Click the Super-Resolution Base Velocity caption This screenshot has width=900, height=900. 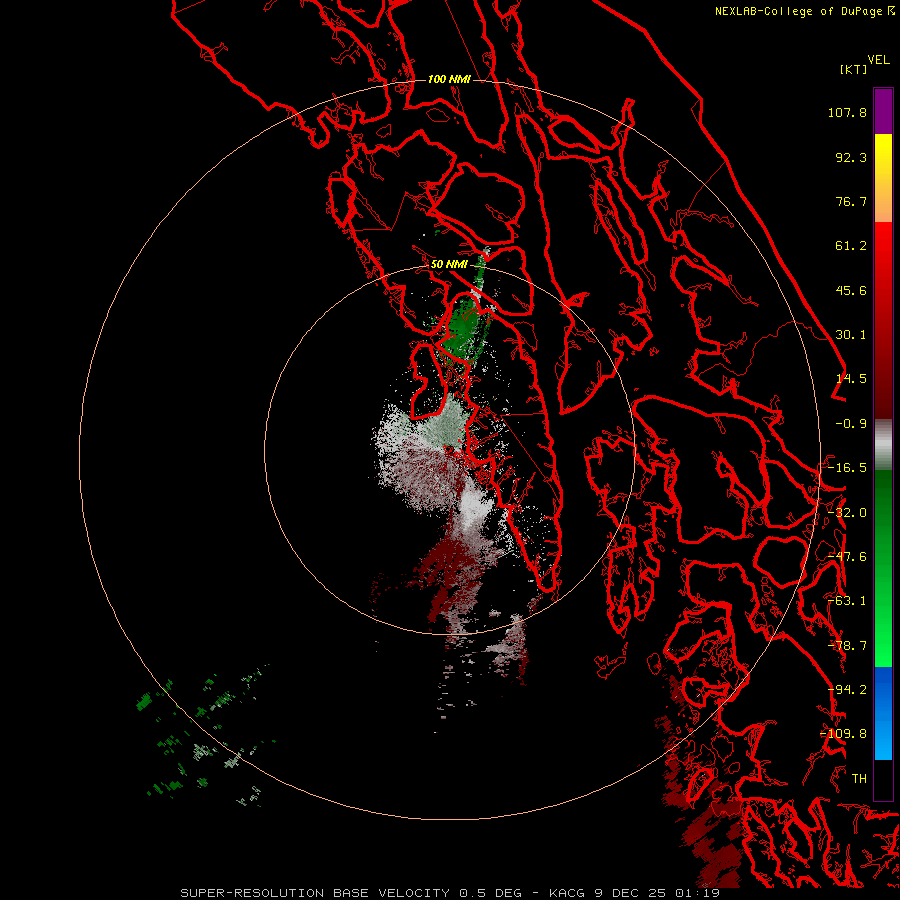(x=450, y=893)
